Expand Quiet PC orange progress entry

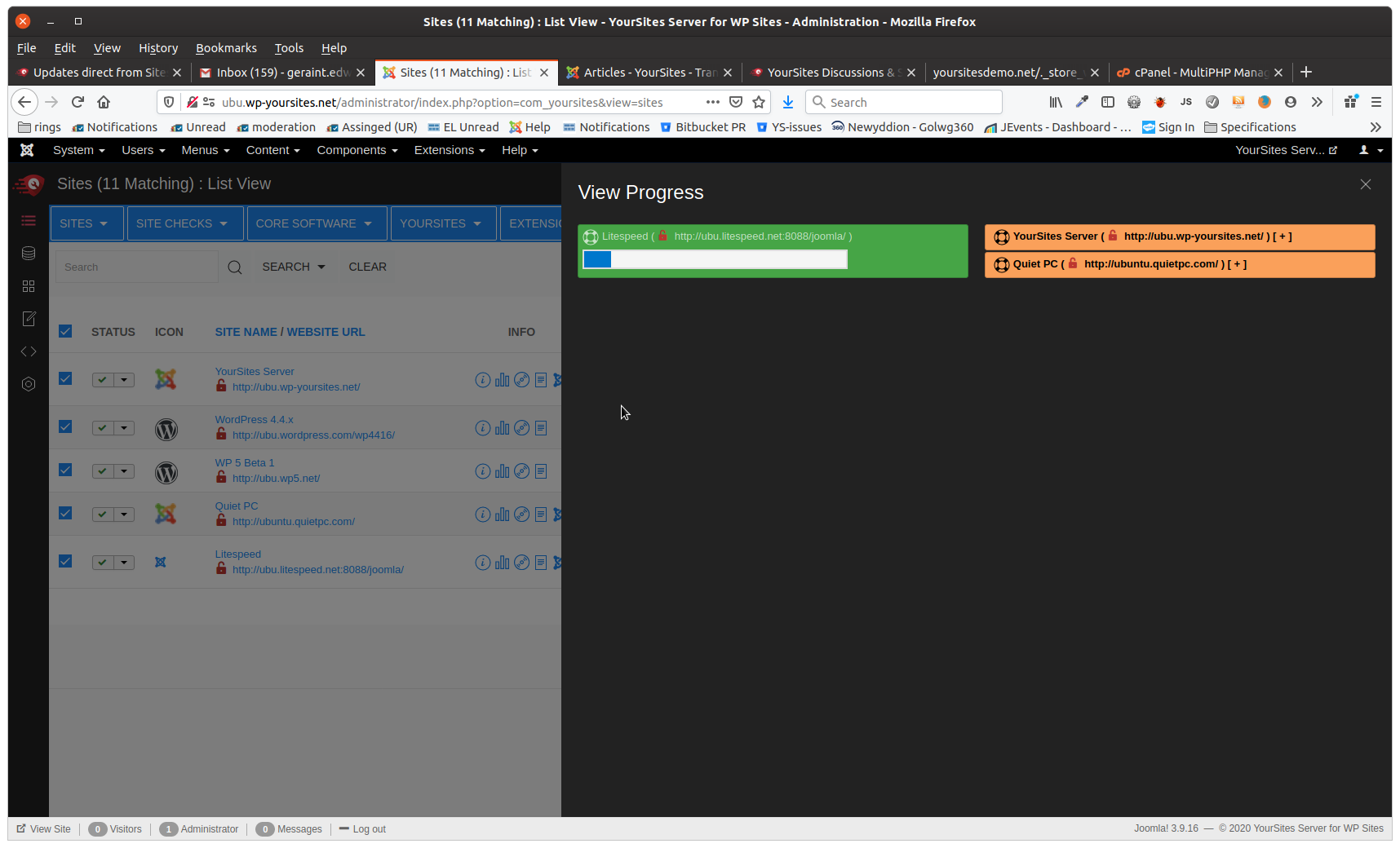pyautogui.click(x=1179, y=265)
